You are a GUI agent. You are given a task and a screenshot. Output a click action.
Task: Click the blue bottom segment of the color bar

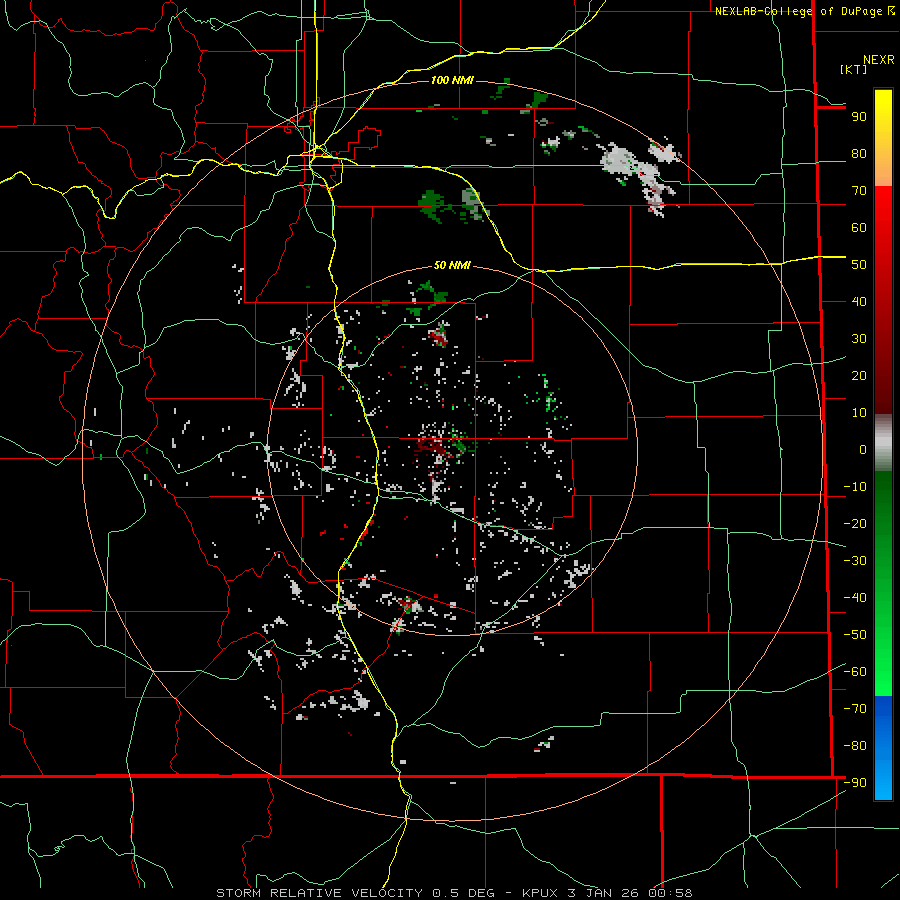click(883, 748)
